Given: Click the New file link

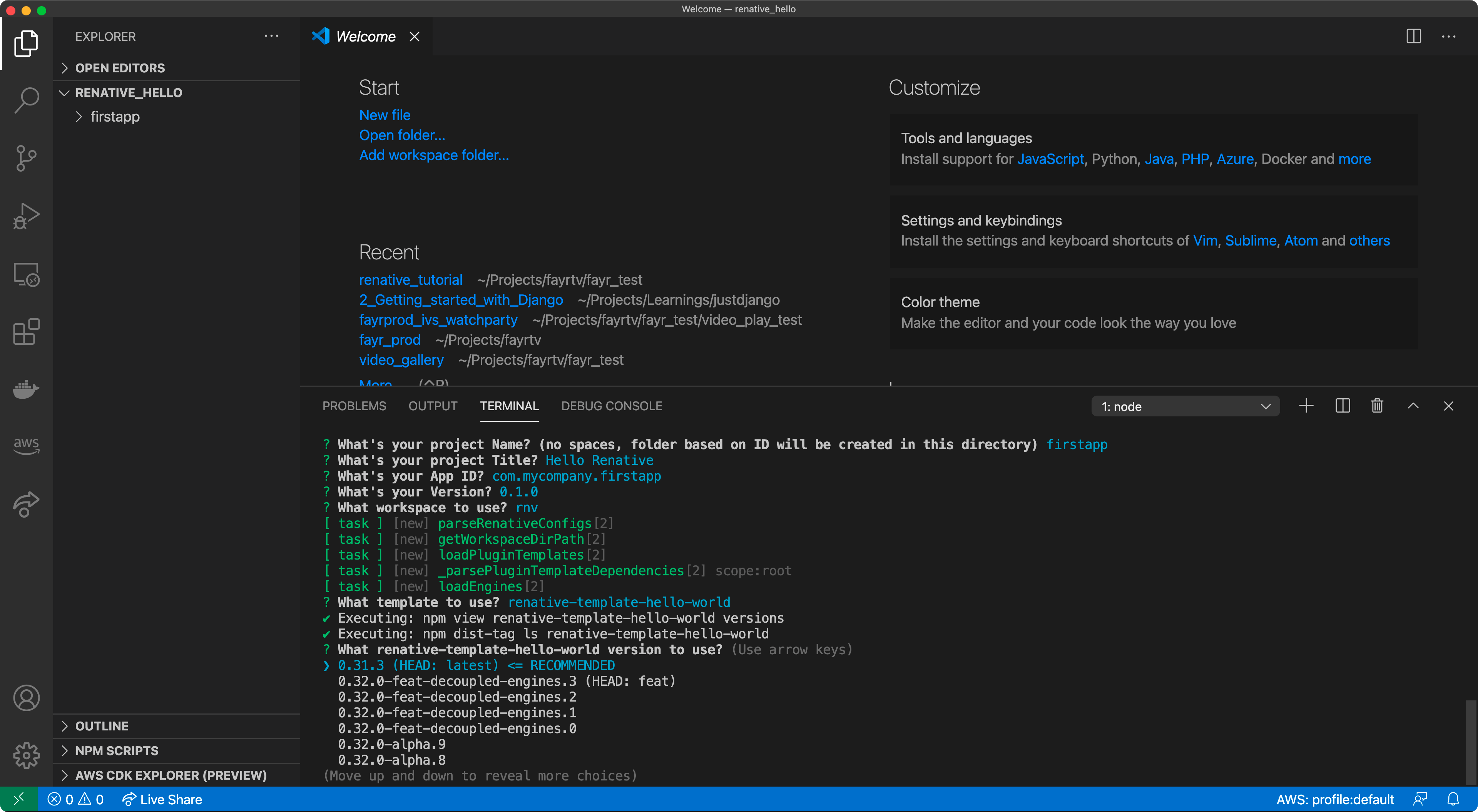Looking at the screenshot, I should (385, 115).
